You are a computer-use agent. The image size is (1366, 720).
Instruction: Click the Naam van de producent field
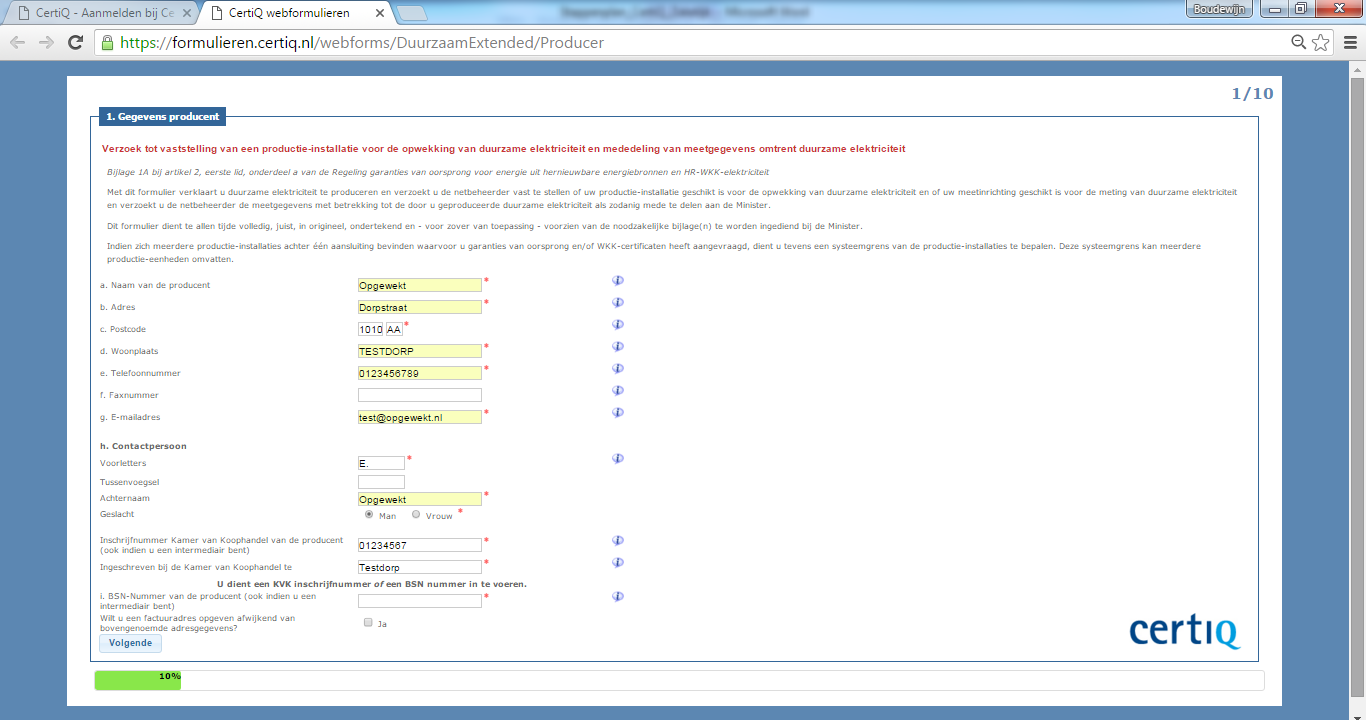coord(420,285)
